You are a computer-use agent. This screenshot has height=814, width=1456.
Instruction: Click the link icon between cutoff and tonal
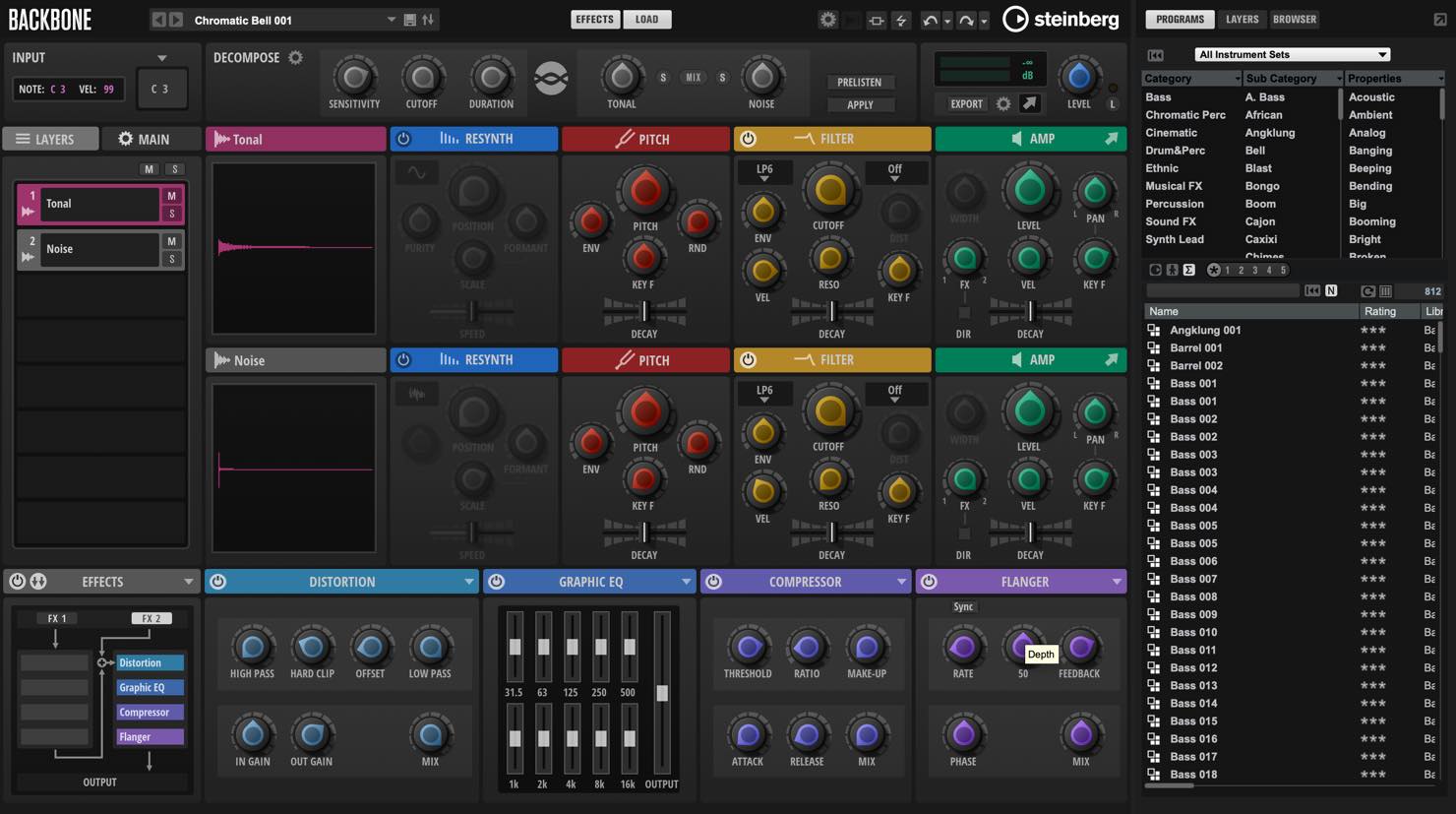[x=551, y=79]
